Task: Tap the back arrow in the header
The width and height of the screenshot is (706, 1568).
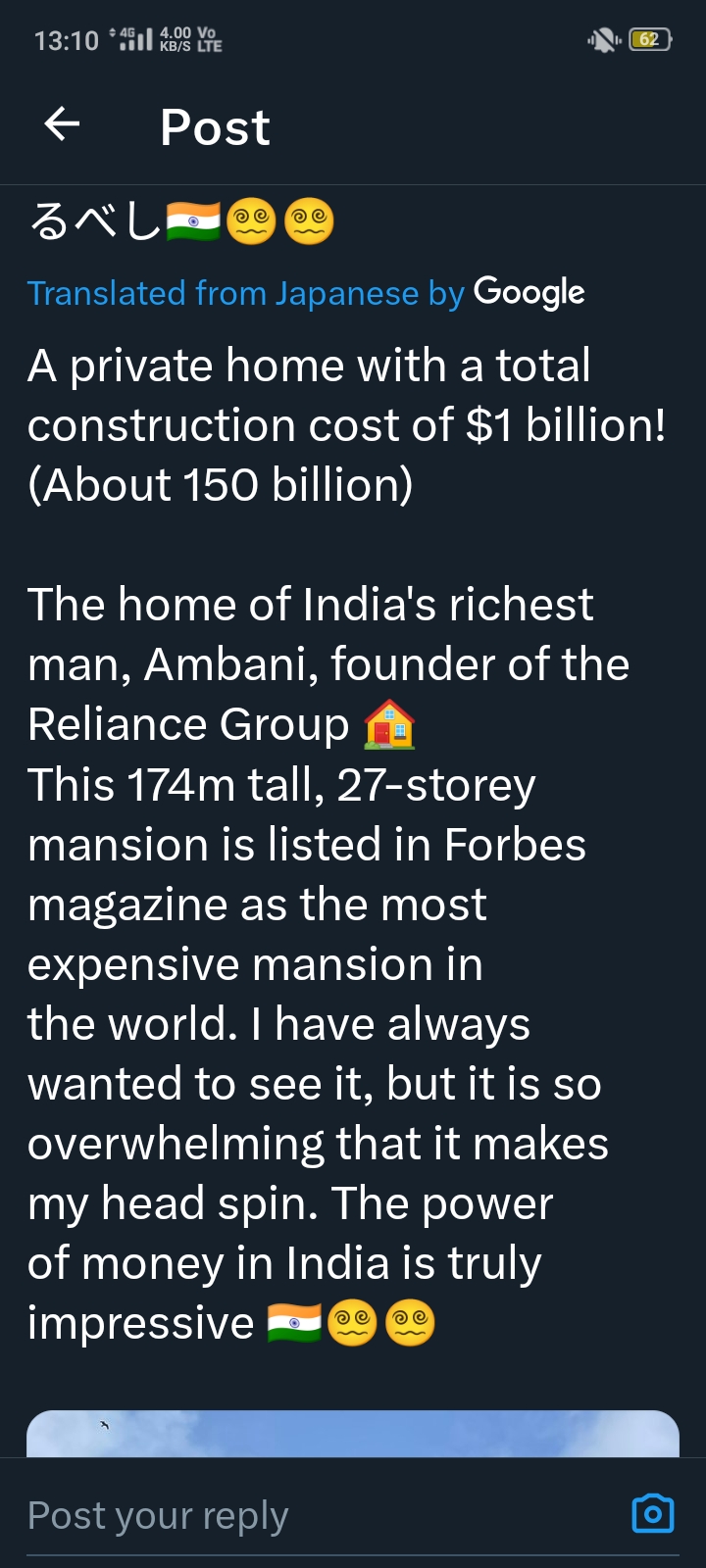Action: (x=62, y=124)
